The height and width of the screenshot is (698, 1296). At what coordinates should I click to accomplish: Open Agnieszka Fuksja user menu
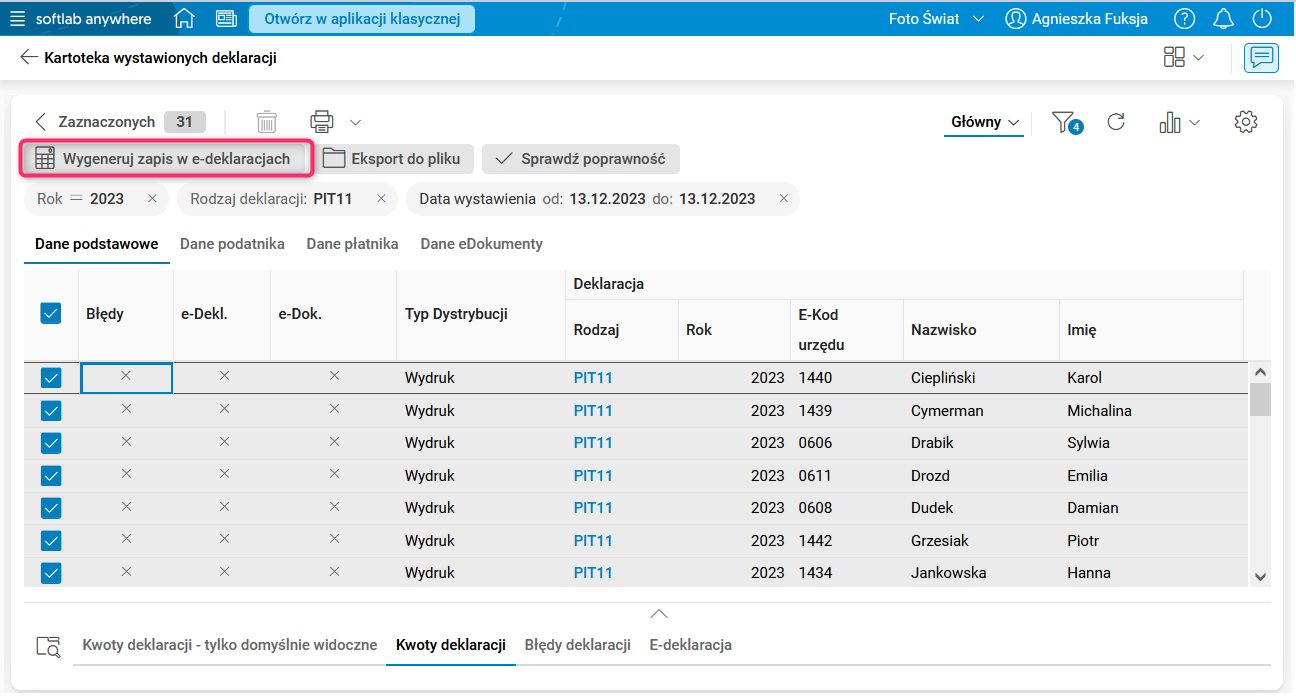(1077, 19)
